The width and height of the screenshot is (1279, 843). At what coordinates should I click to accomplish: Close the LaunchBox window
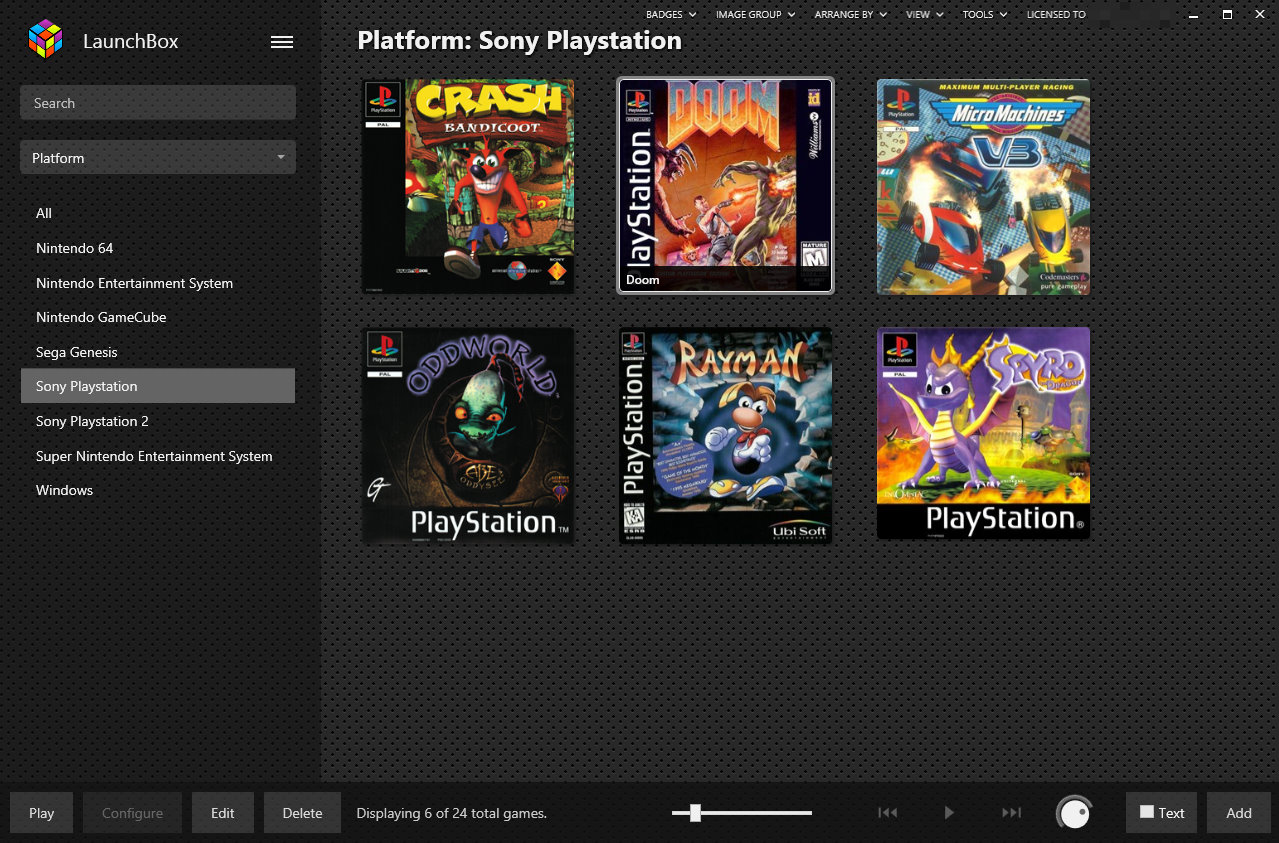(1260, 15)
